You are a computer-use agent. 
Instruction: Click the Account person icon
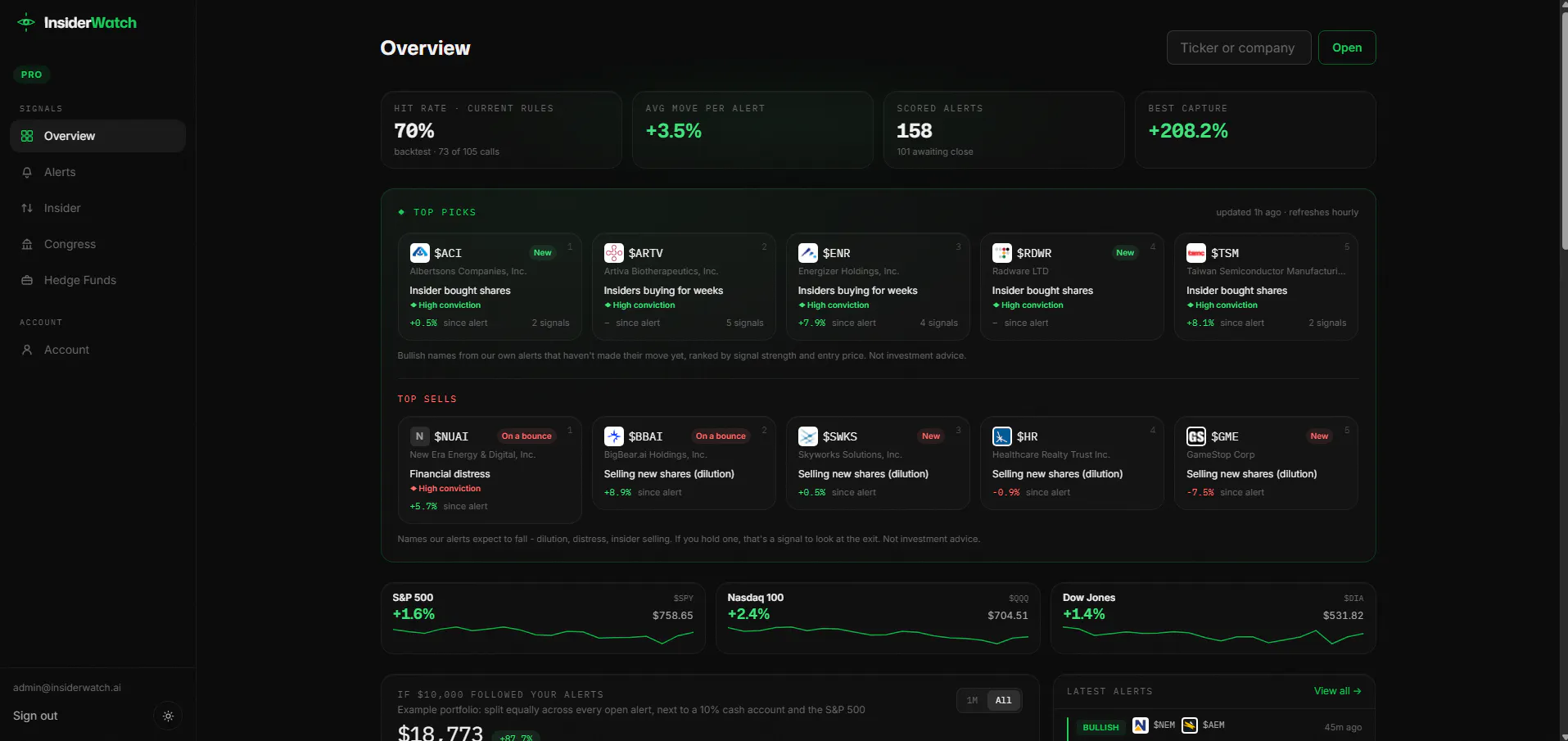tap(27, 350)
